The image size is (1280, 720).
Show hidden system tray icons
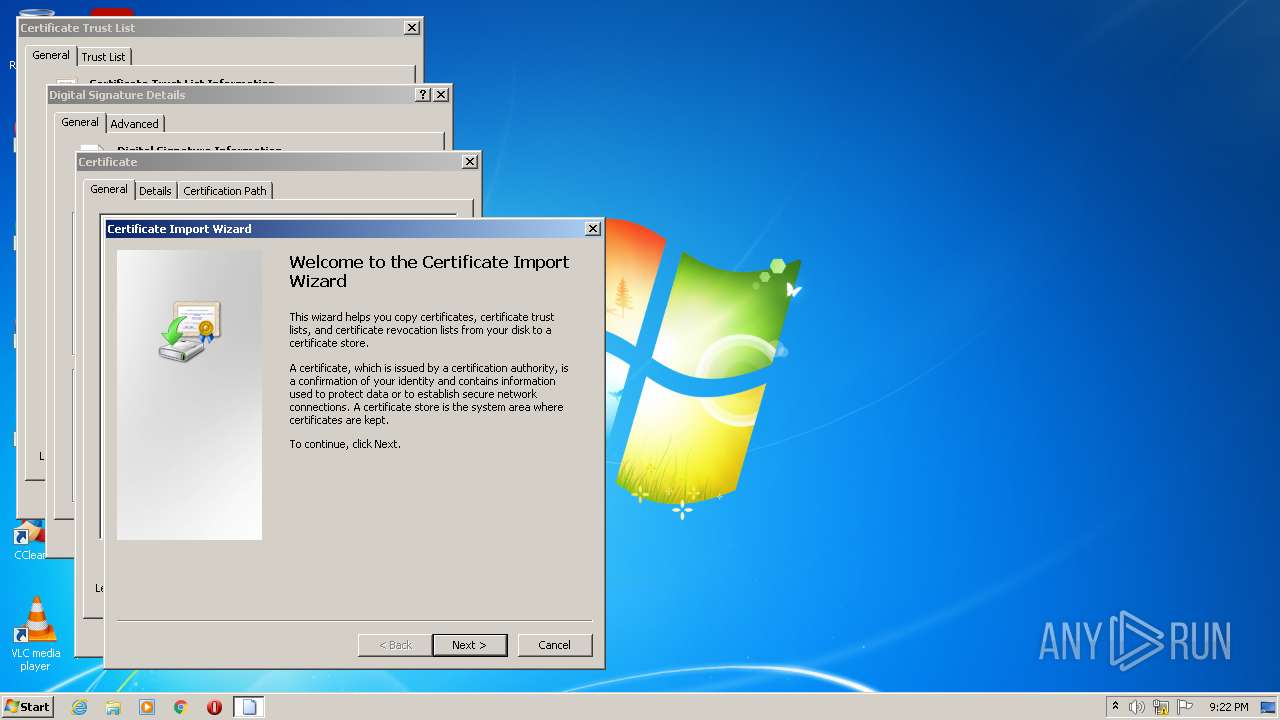(1115, 706)
